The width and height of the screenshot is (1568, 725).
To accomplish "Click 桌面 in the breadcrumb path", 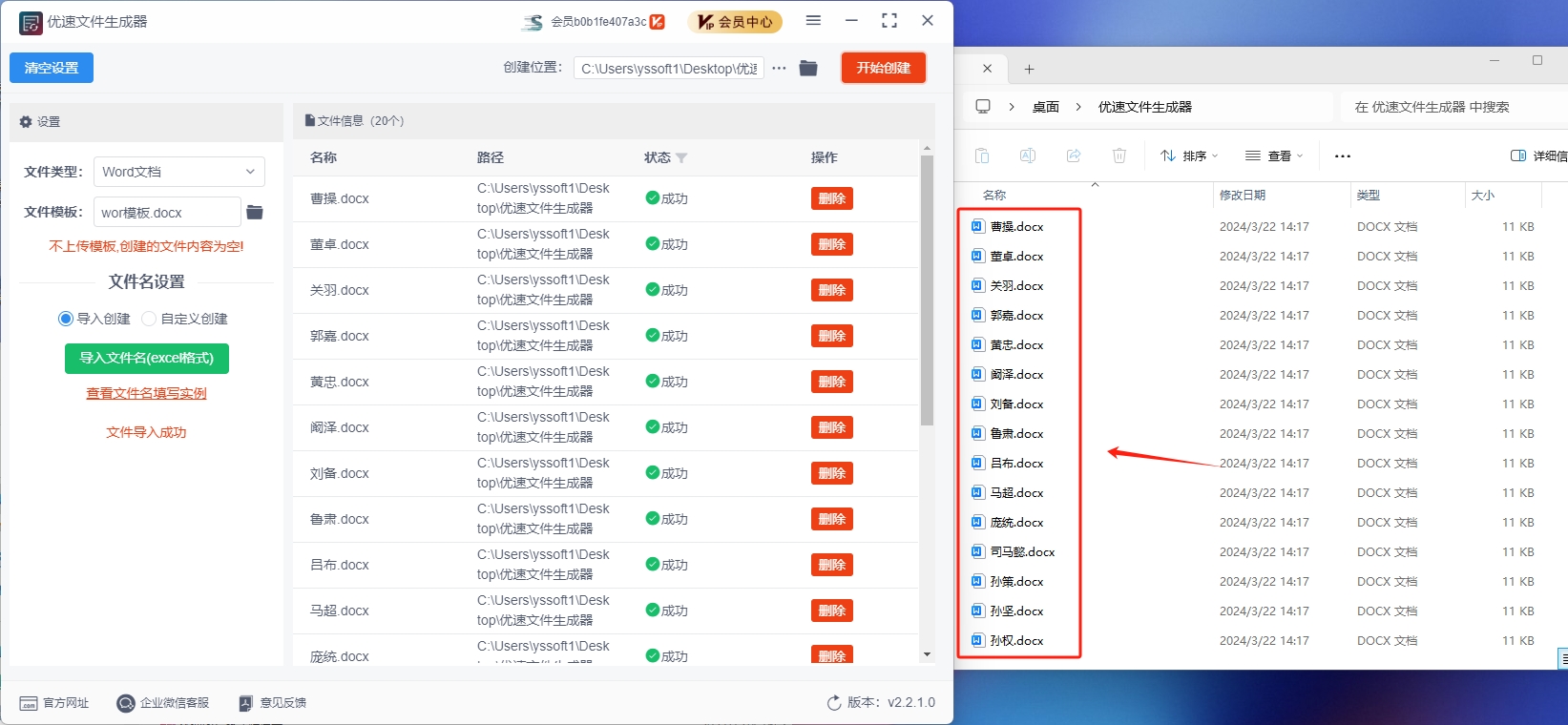I will pyautogui.click(x=1045, y=107).
